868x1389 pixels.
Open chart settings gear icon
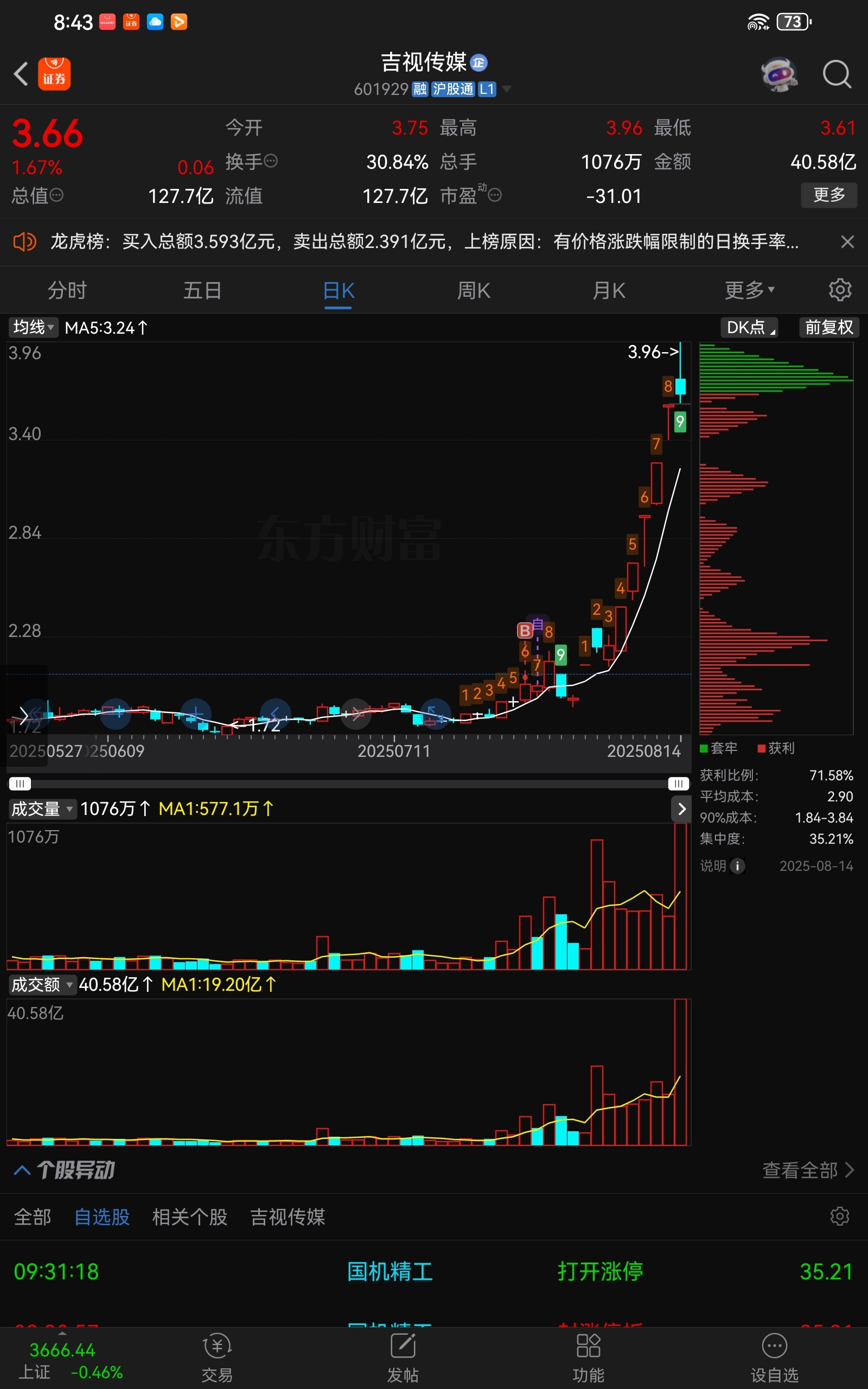click(x=840, y=290)
